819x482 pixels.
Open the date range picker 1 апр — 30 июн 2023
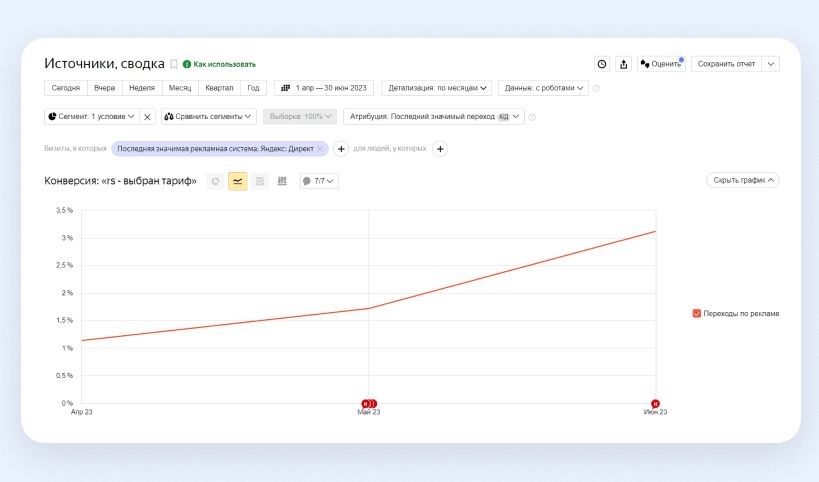pos(324,88)
